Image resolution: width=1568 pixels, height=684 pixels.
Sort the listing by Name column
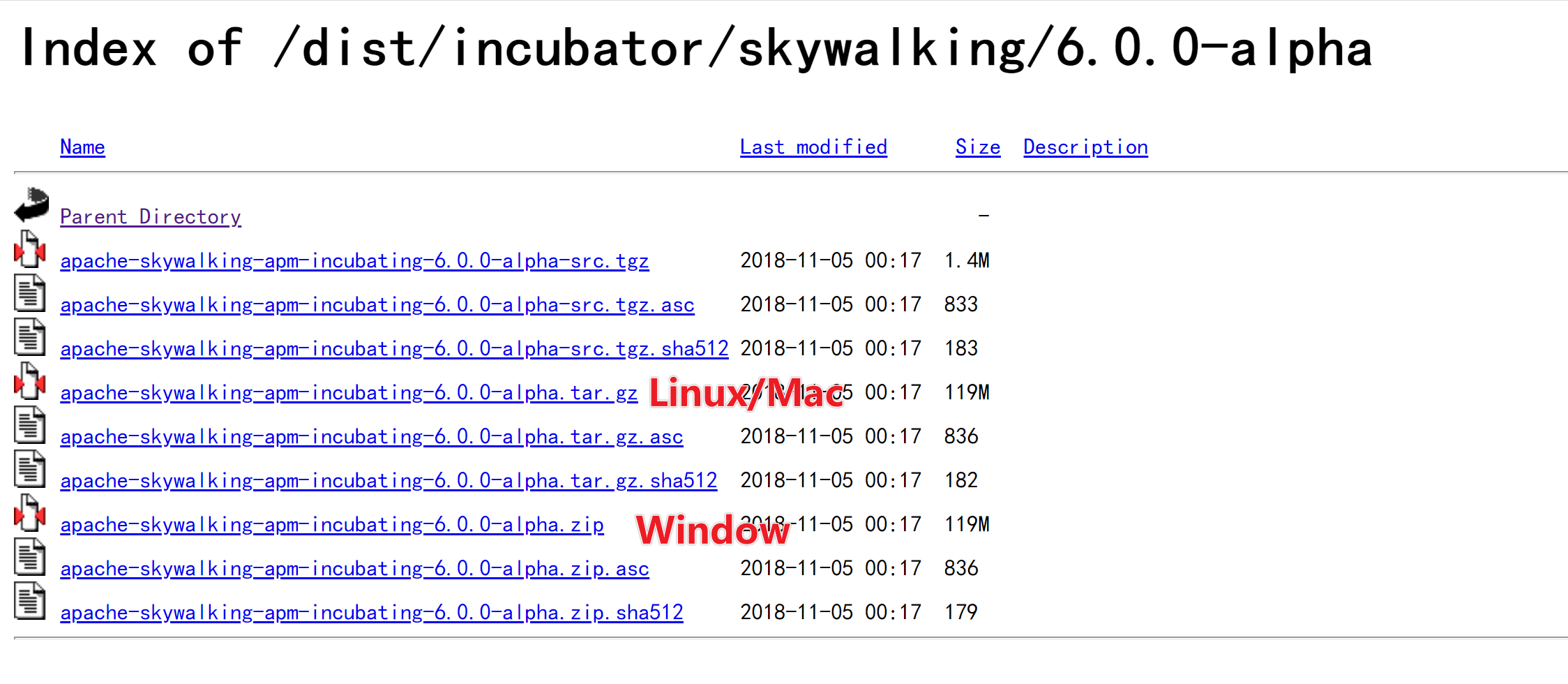click(x=82, y=147)
